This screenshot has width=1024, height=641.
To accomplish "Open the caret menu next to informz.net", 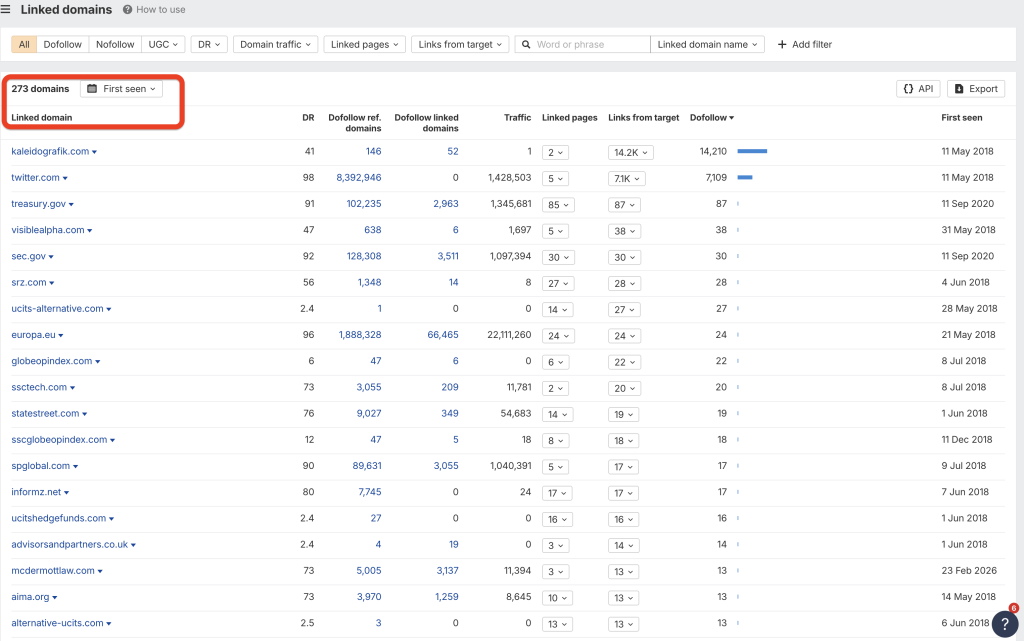I will coord(67,493).
